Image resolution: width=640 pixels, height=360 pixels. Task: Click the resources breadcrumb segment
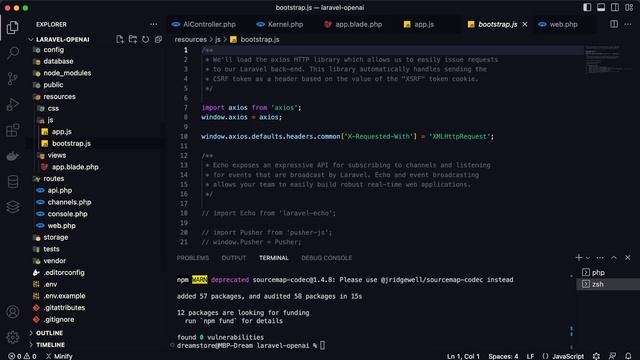coord(191,40)
